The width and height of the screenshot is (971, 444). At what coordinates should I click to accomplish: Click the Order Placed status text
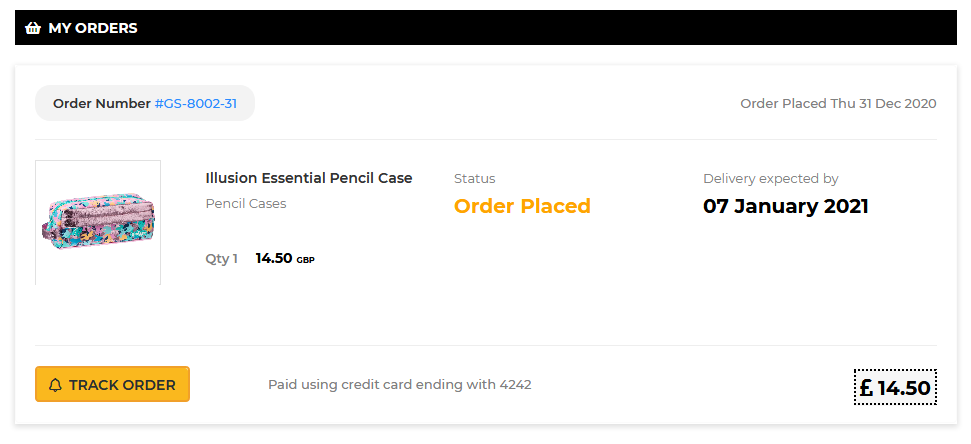pos(522,206)
